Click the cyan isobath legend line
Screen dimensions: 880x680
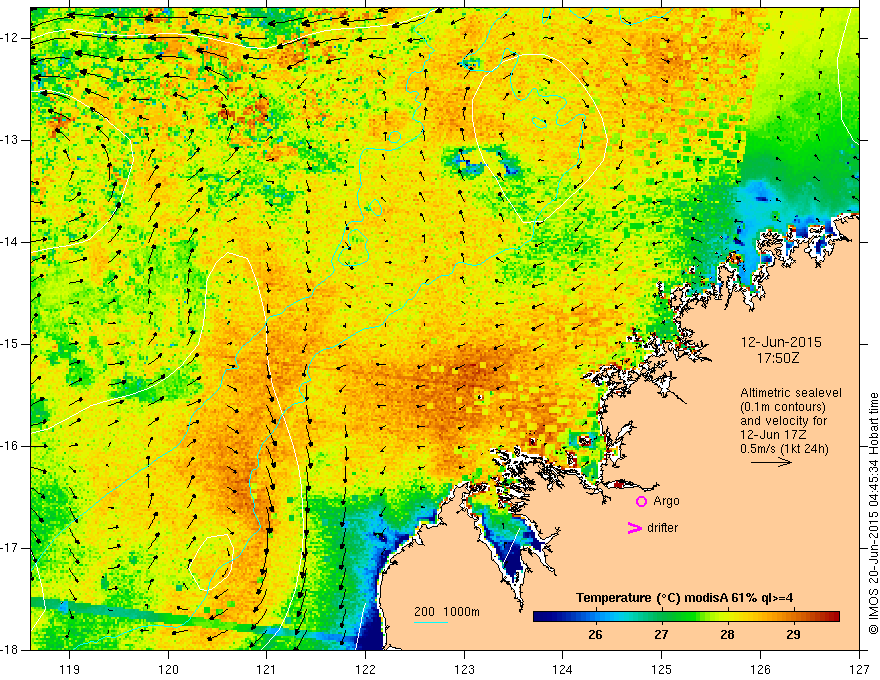(x=431, y=622)
